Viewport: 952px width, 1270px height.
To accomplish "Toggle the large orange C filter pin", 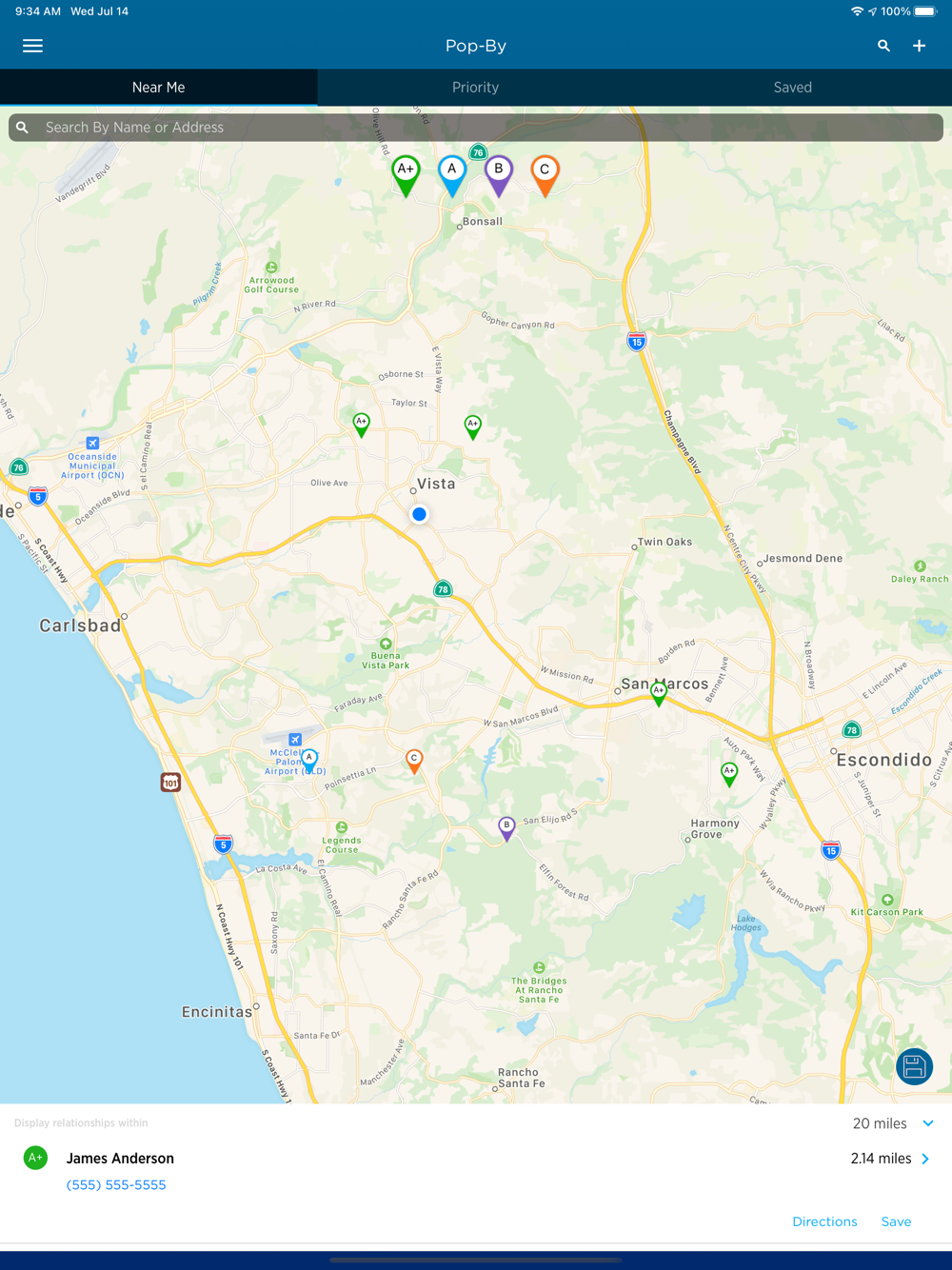I will tap(545, 175).
